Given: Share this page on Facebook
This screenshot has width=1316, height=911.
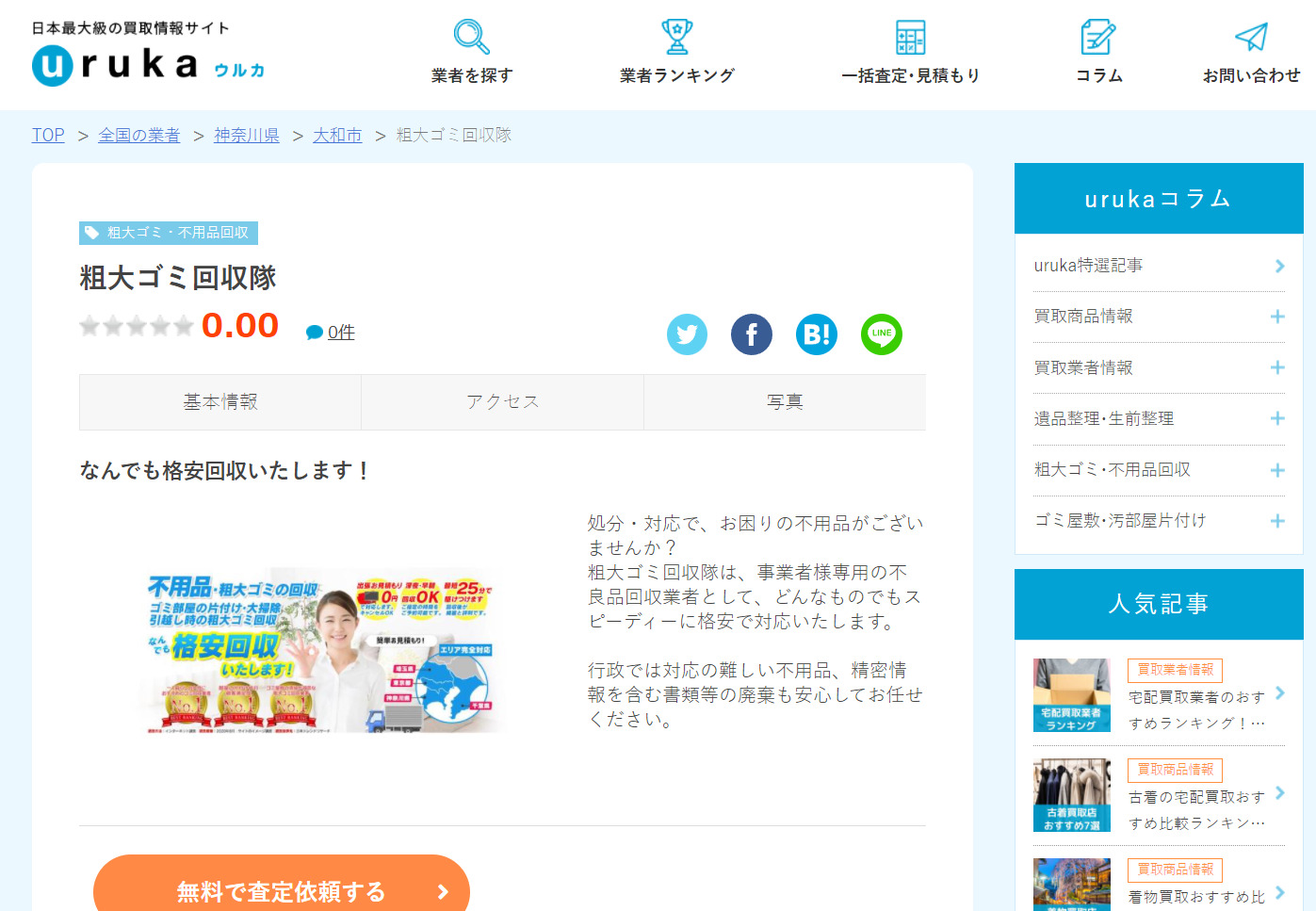Looking at the screenshot, I should [752, 334].
